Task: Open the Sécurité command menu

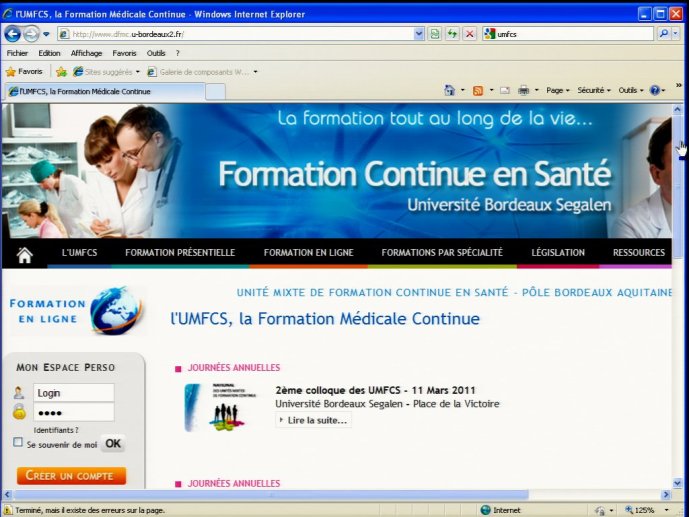Action: (x=594, y=90)
